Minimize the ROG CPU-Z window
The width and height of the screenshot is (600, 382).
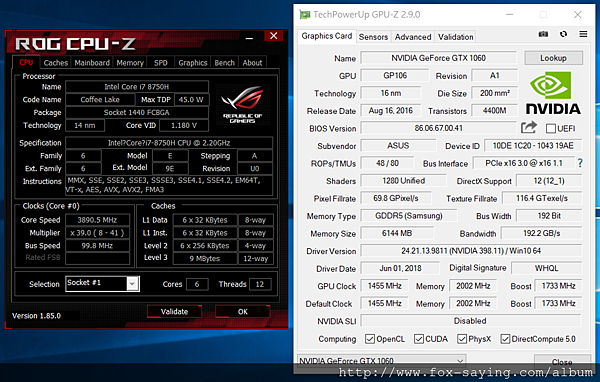249,38
